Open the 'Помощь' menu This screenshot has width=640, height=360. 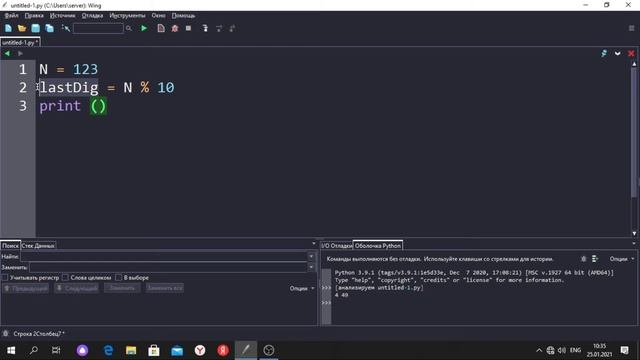(x=183, y=16)
